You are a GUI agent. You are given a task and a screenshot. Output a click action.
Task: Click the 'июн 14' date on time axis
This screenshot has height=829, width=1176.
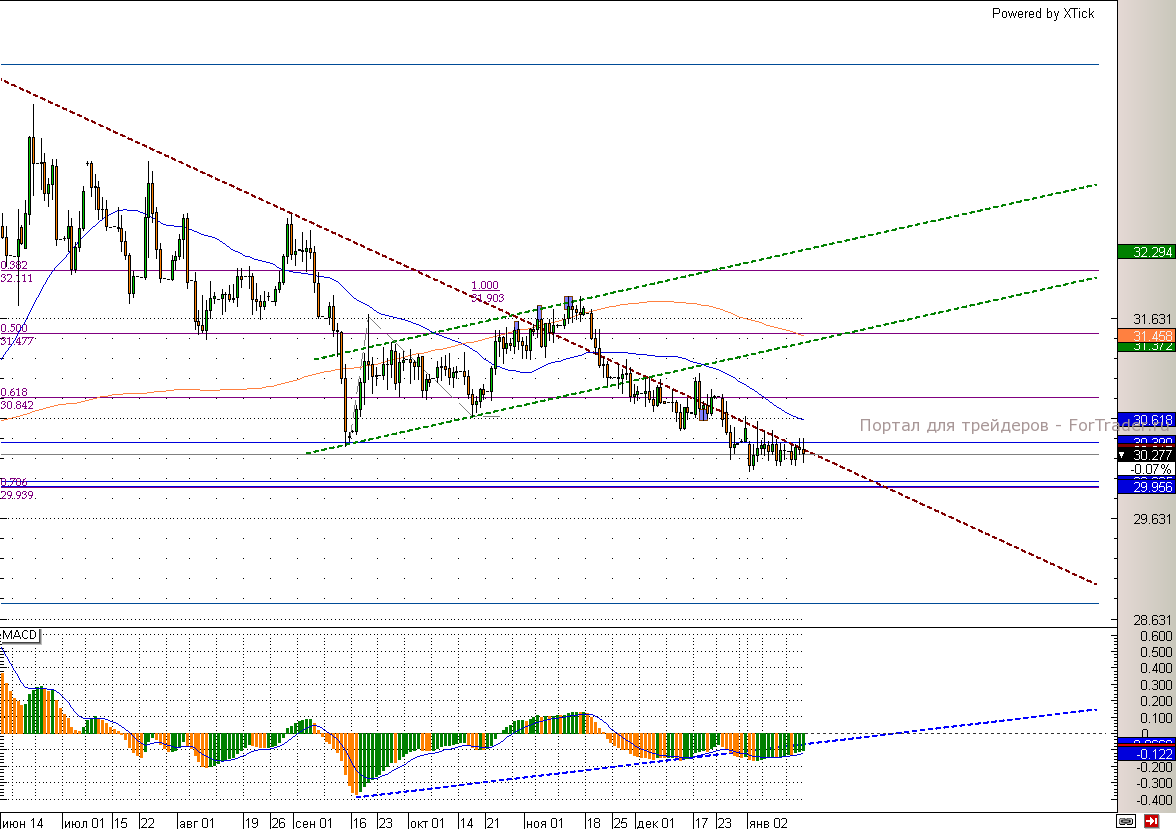point(24,822)
